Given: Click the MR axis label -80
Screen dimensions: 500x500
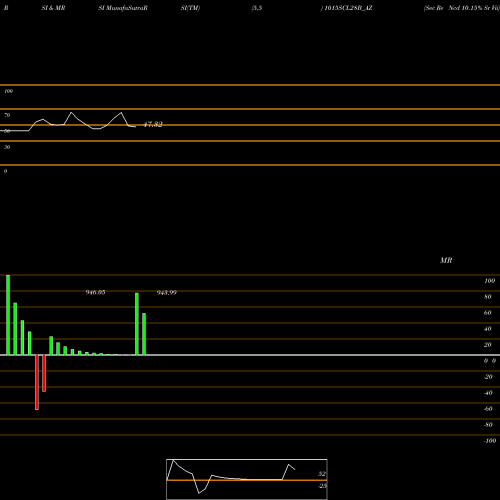Looking at the screenshot, I should (x=488, y=425).
